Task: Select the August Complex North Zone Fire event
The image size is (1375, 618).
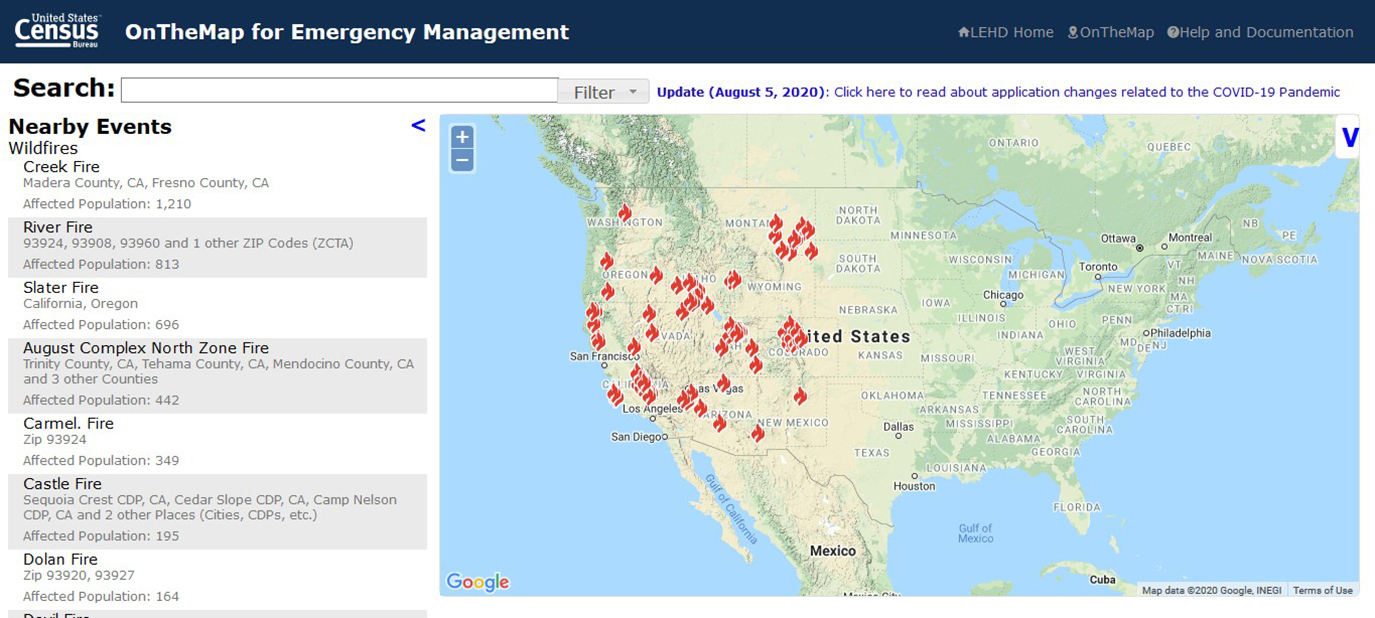Action: (x=217, y=376)
